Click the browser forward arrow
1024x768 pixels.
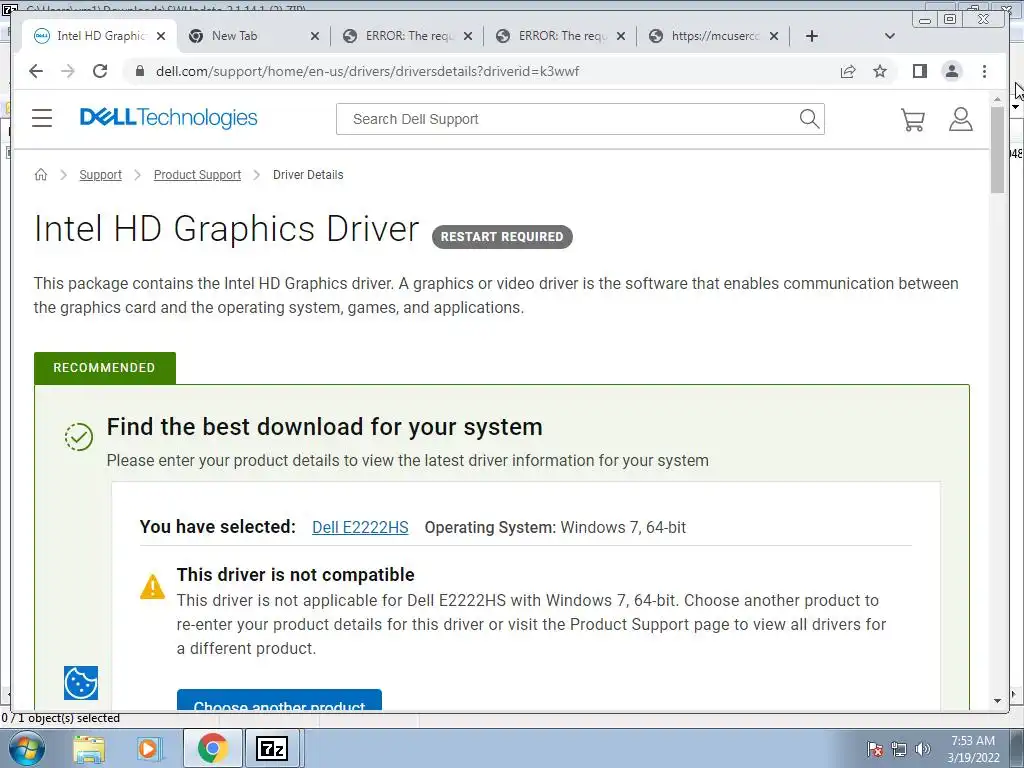click(68, 71)
